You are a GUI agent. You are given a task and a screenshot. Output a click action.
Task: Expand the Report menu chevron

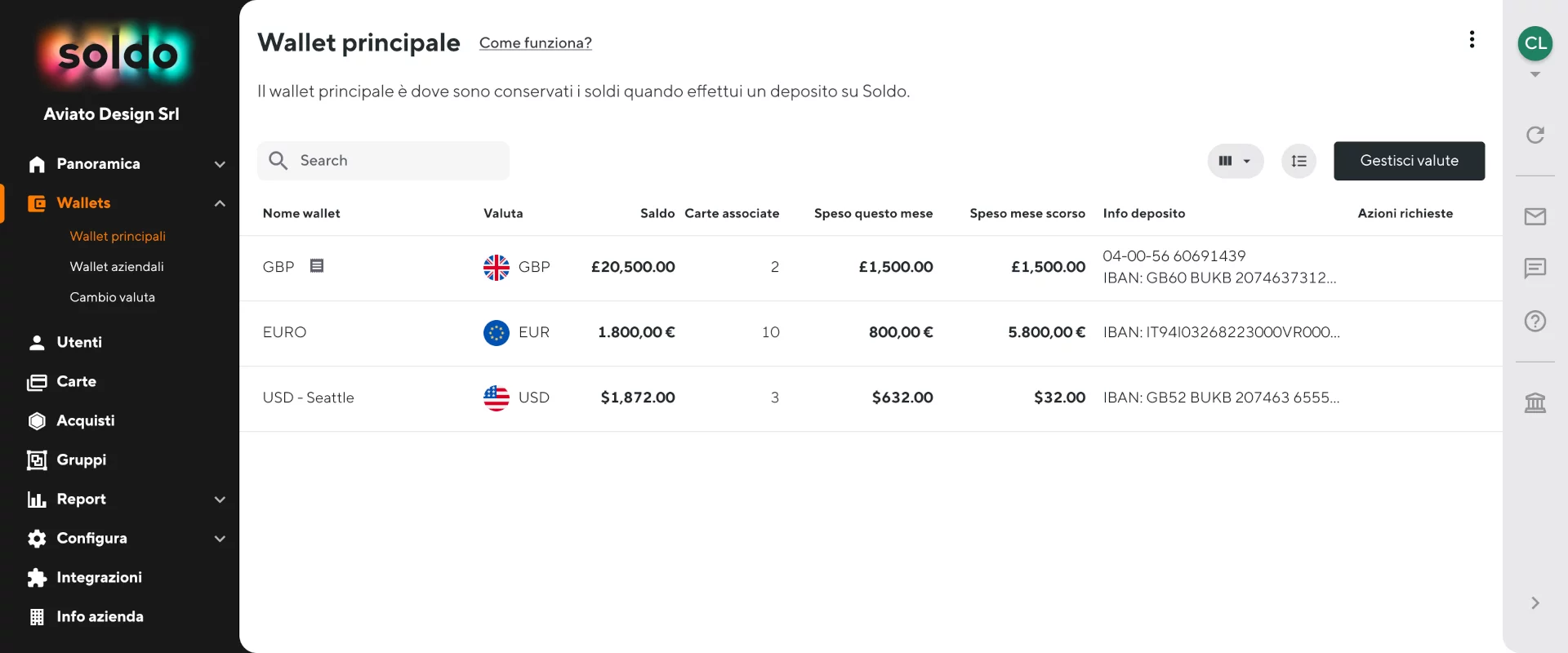click(220, 500)
